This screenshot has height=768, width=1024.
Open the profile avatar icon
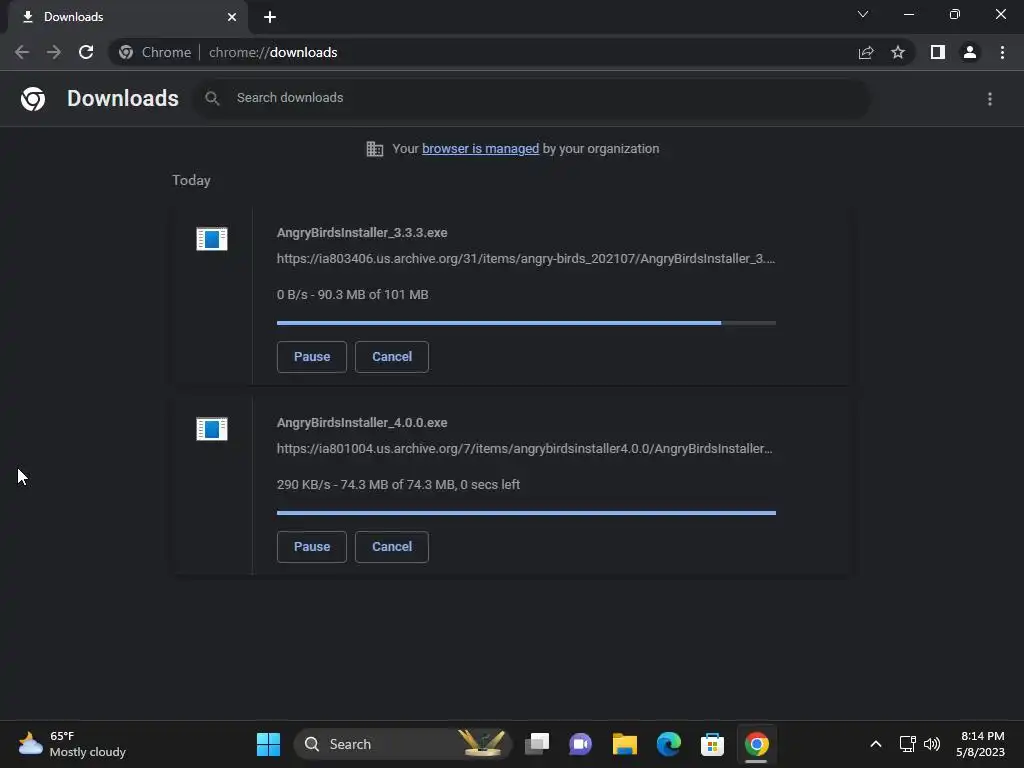coord(970,52)
